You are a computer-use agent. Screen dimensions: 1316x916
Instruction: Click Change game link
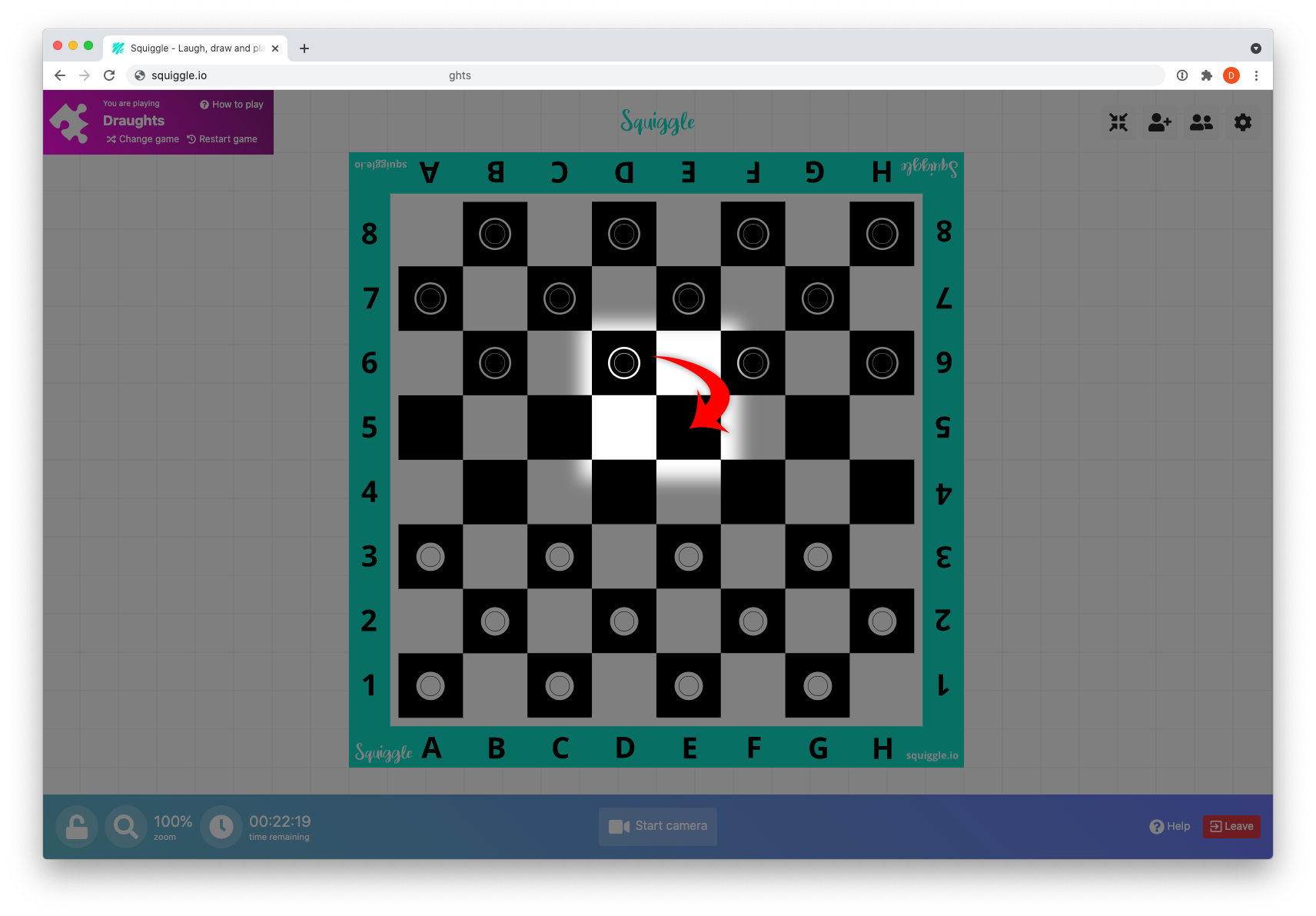point(143,139)
